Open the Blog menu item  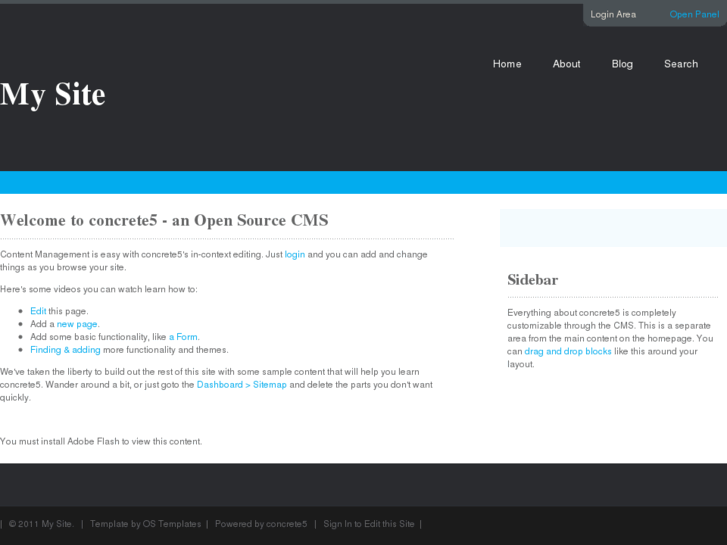pyautogui.click(x=622, y=64)
